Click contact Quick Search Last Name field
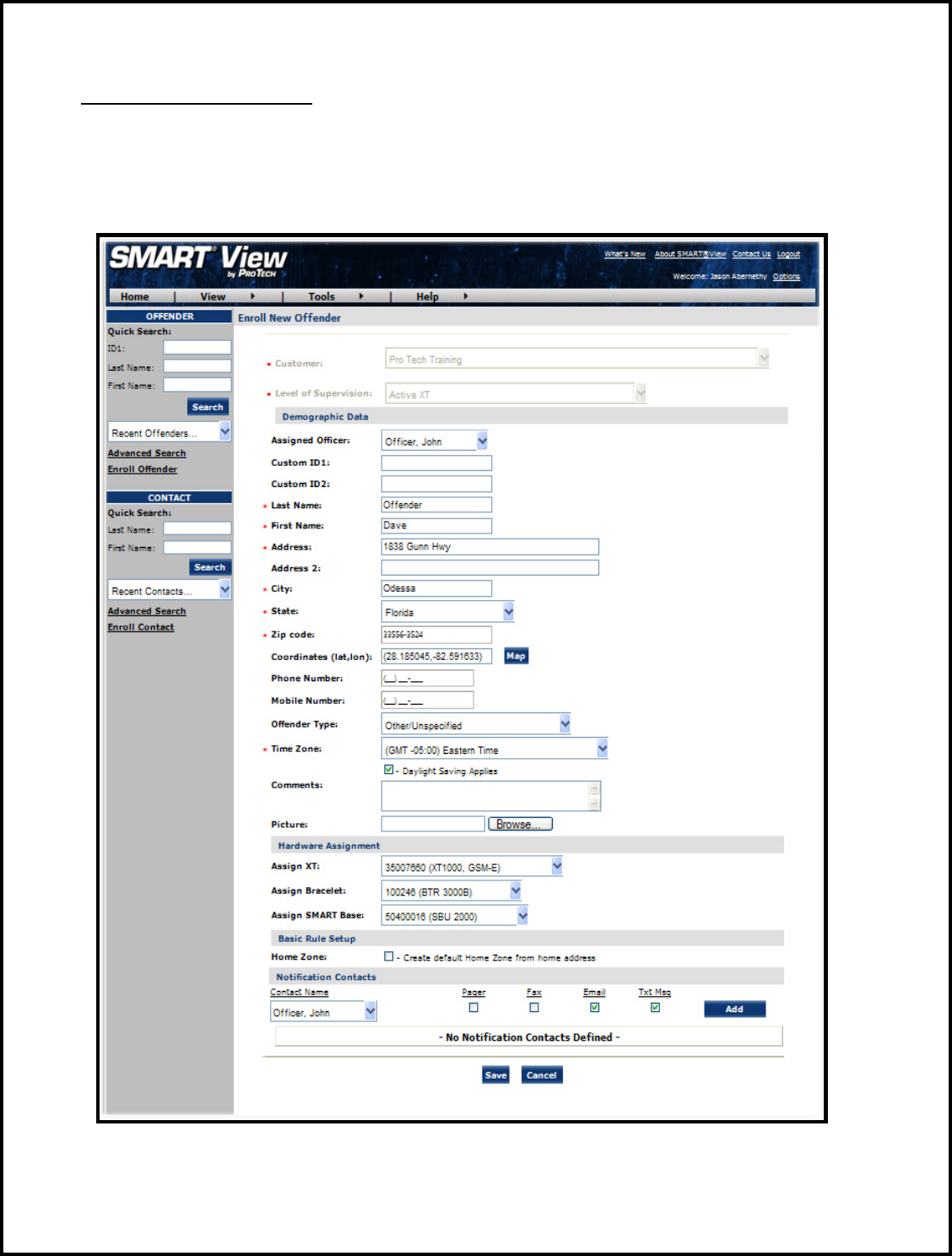Image resolution: width=952 pixels, height=1256 pixels. (x=197, y=528)
